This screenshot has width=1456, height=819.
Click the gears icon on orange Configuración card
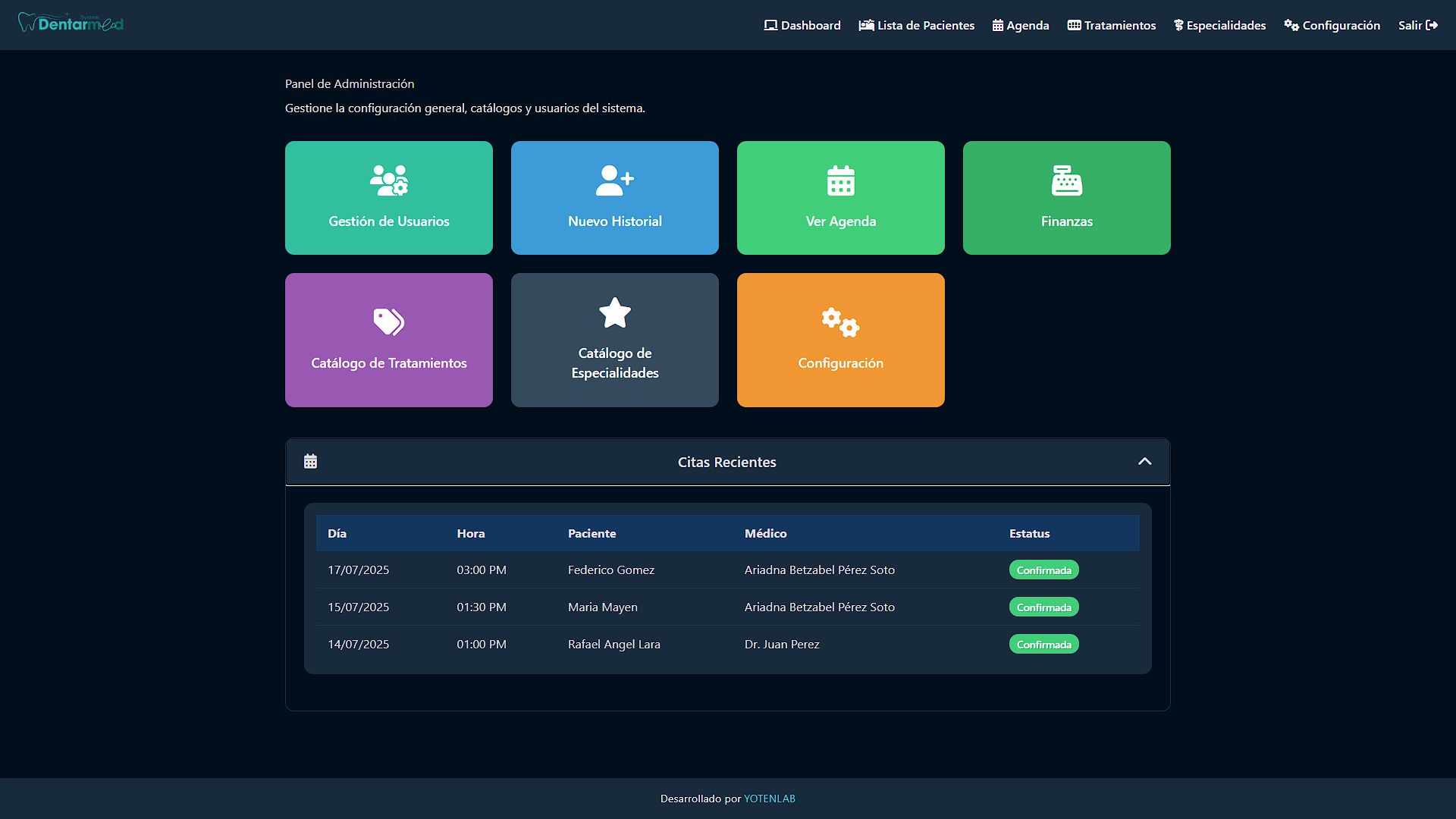click(x=841, y=322)
